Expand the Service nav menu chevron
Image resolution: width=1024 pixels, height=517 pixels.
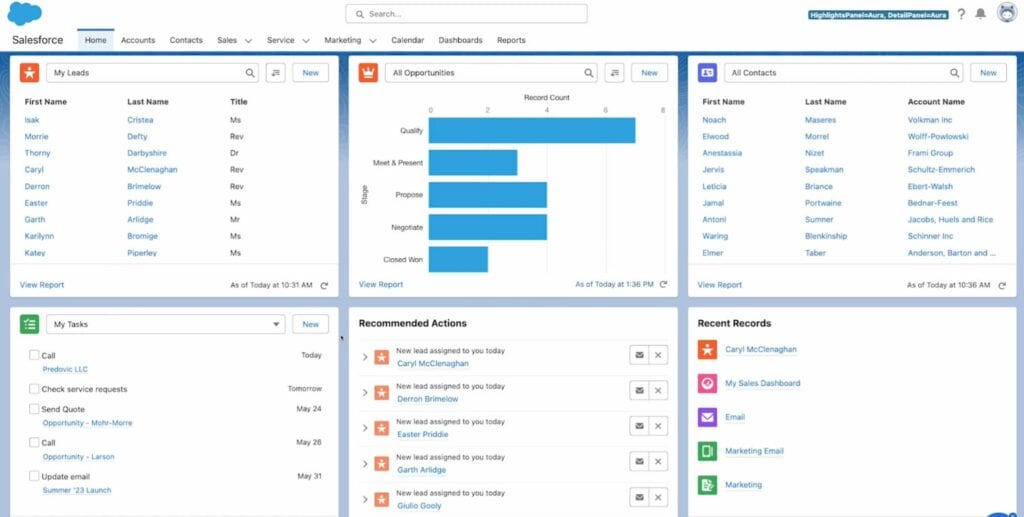[306, 40]
